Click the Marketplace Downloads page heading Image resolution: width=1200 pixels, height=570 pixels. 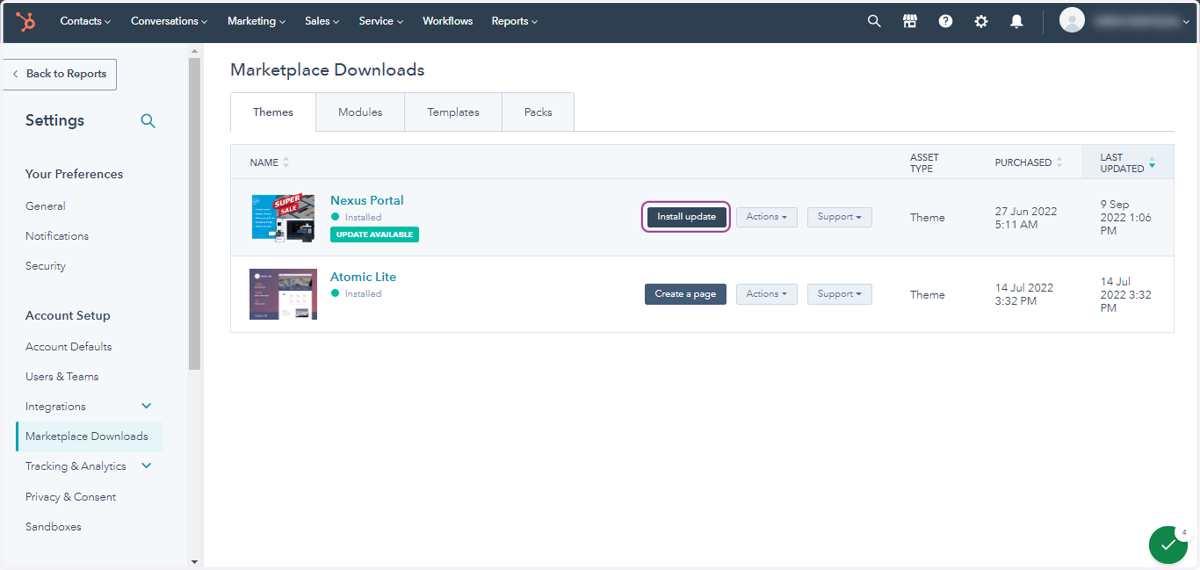[x=327, y=70]
